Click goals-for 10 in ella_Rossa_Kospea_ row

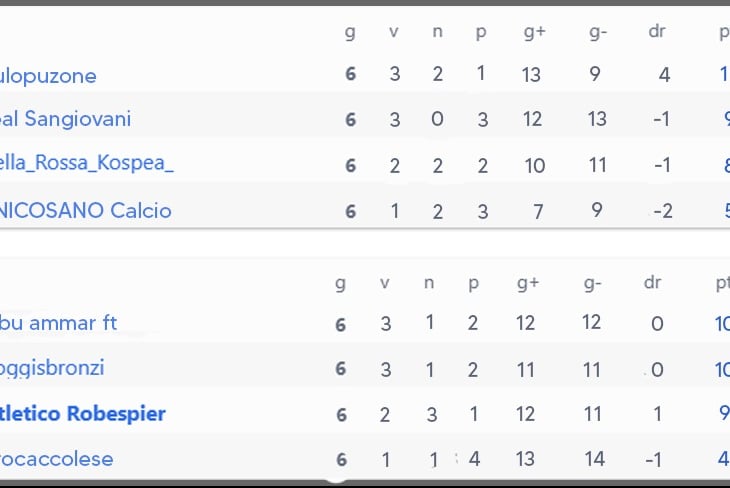[x=535, y=165]
